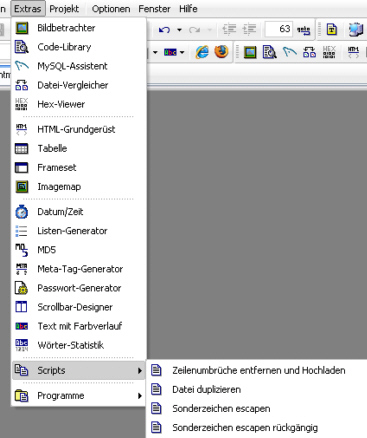The width and height of the screenshot is (367, 438).
Task: Click the computer icon in top toolbar
Action: 356,29
